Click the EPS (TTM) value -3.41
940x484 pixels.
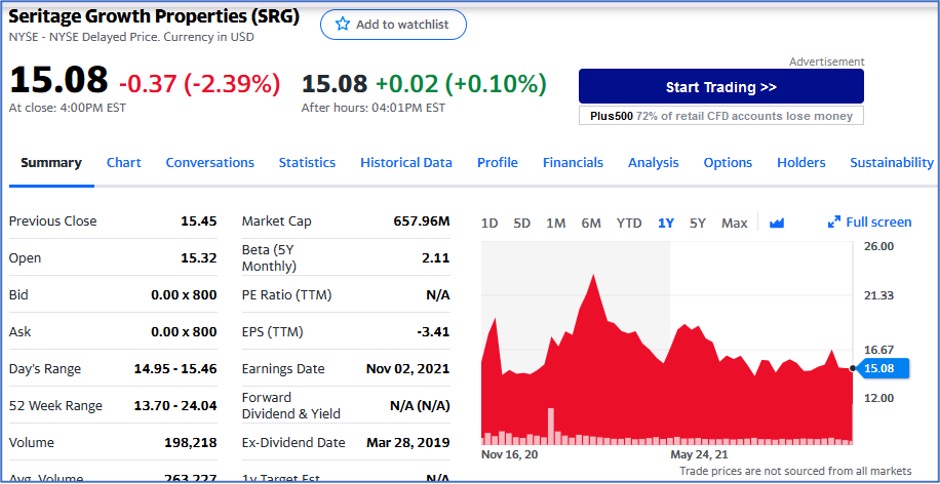pyautogui.click(x=433, y=332)
